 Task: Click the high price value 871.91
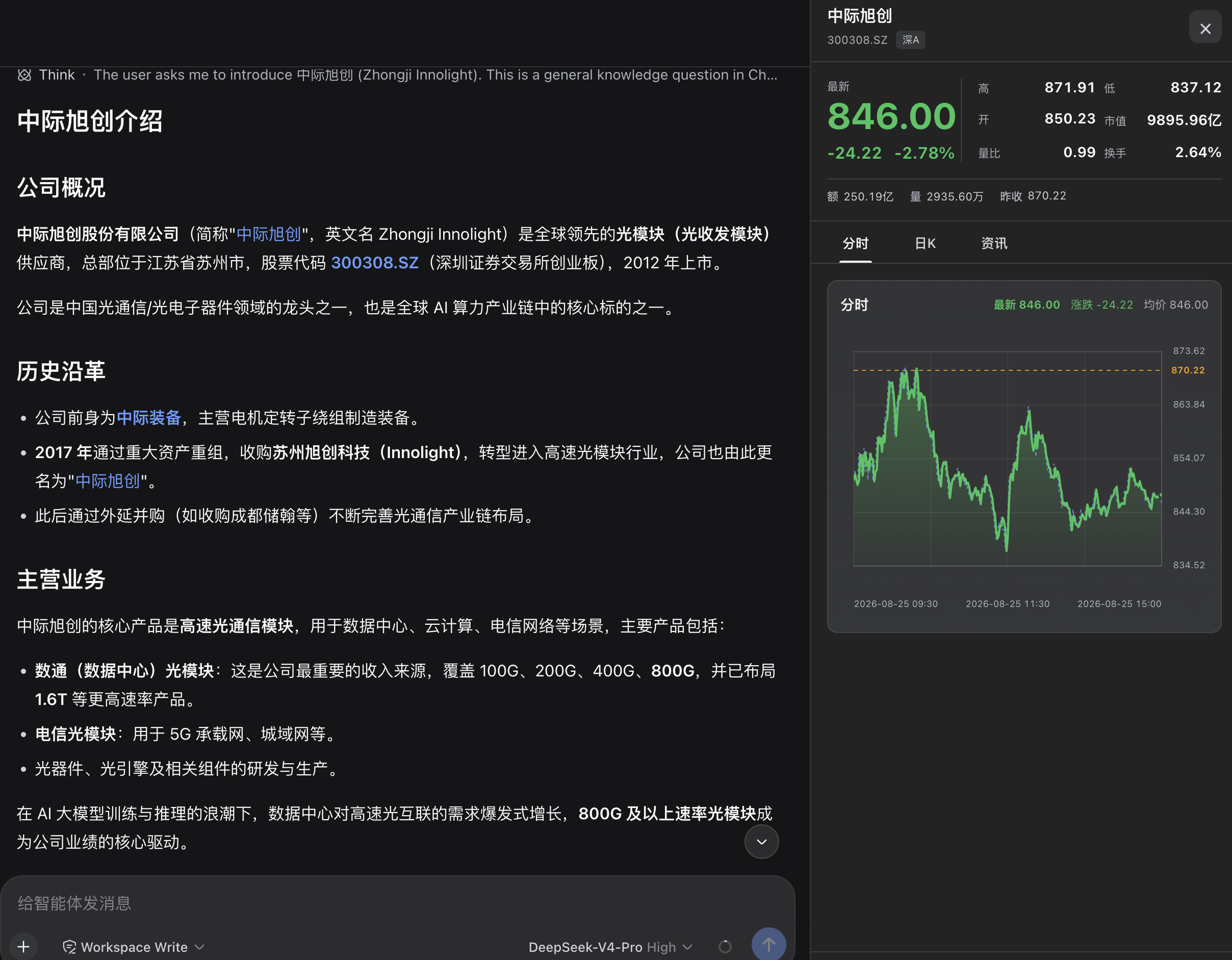[x=1069, y=87]
